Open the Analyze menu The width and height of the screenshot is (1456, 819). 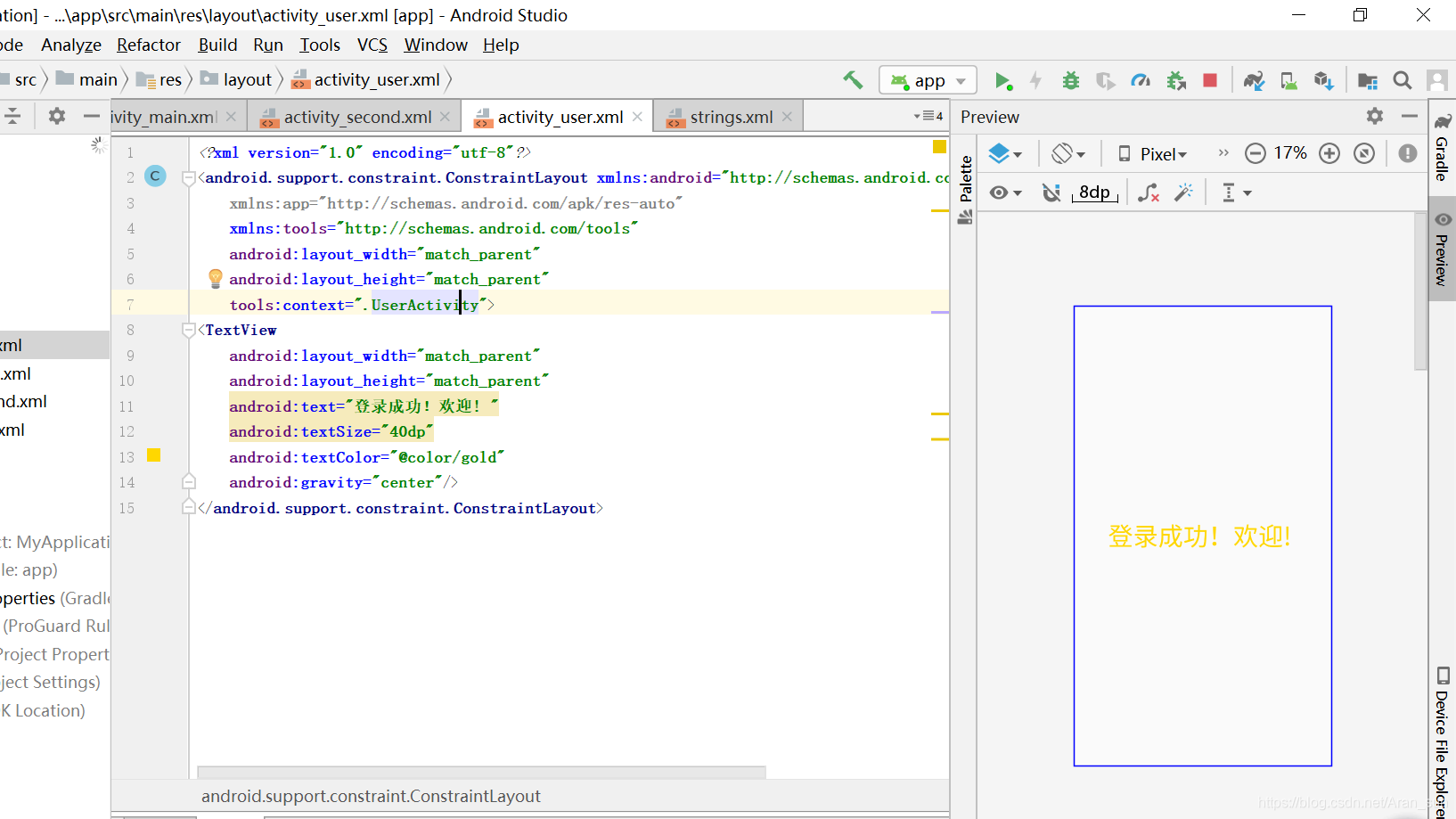[71, 45]
